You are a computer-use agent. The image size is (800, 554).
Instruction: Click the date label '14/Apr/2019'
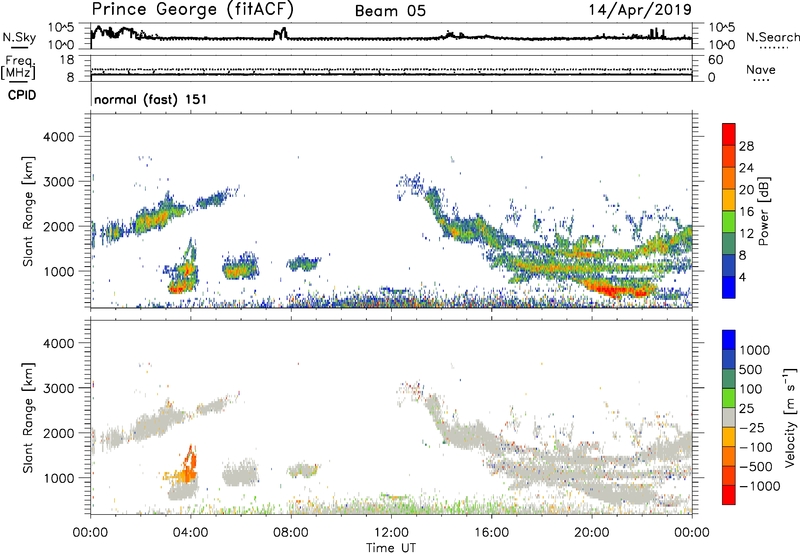coord(640,9)
